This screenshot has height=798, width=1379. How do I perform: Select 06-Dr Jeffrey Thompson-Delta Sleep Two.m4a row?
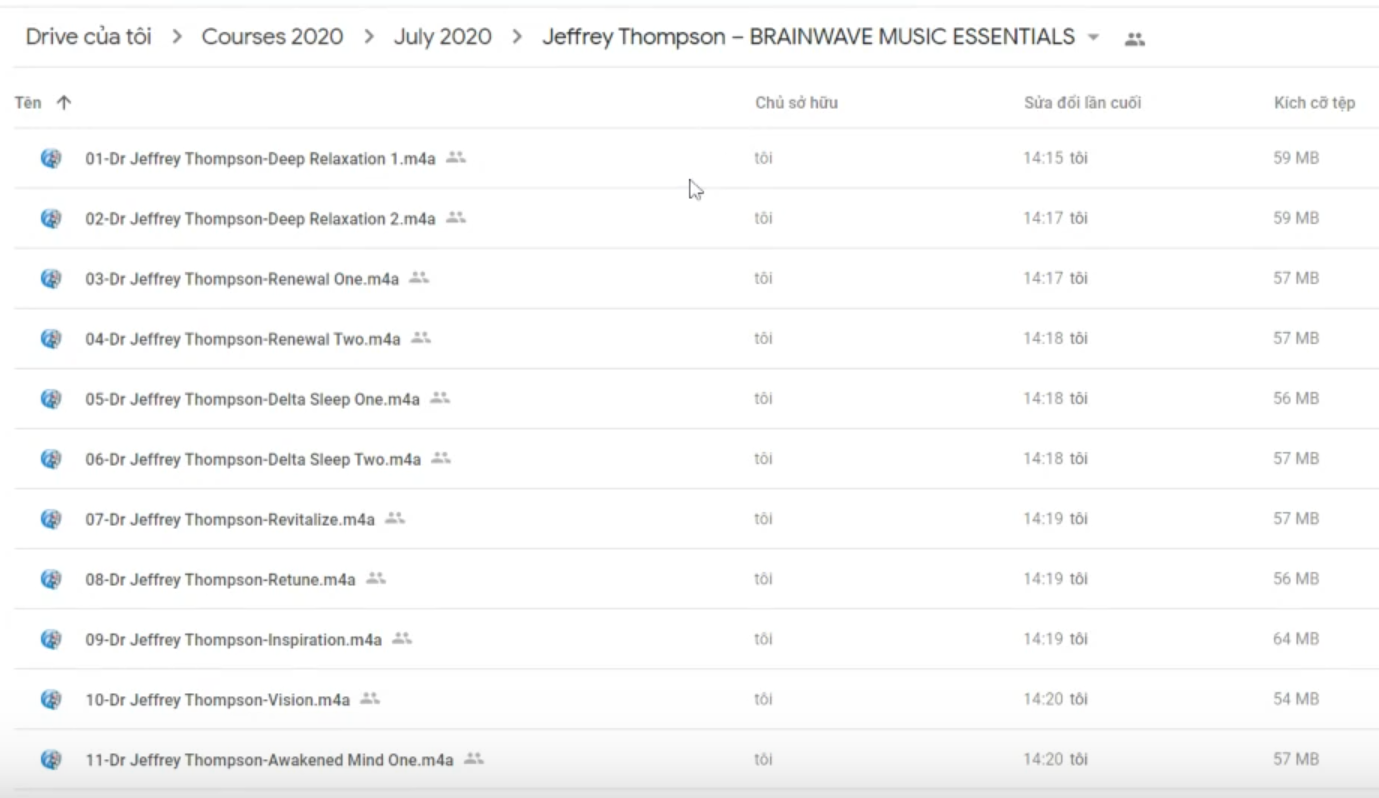tap(252, 459)
